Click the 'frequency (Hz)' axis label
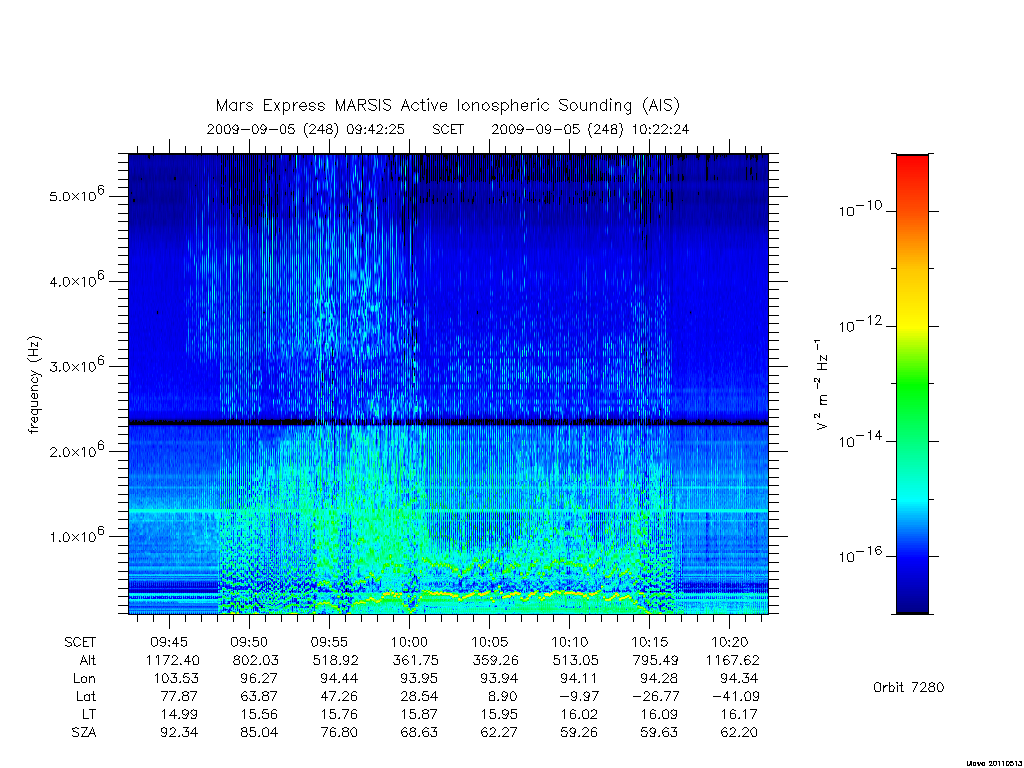Image resolution: width=1024 pixels, height=768 pixels. coord(34,385)
